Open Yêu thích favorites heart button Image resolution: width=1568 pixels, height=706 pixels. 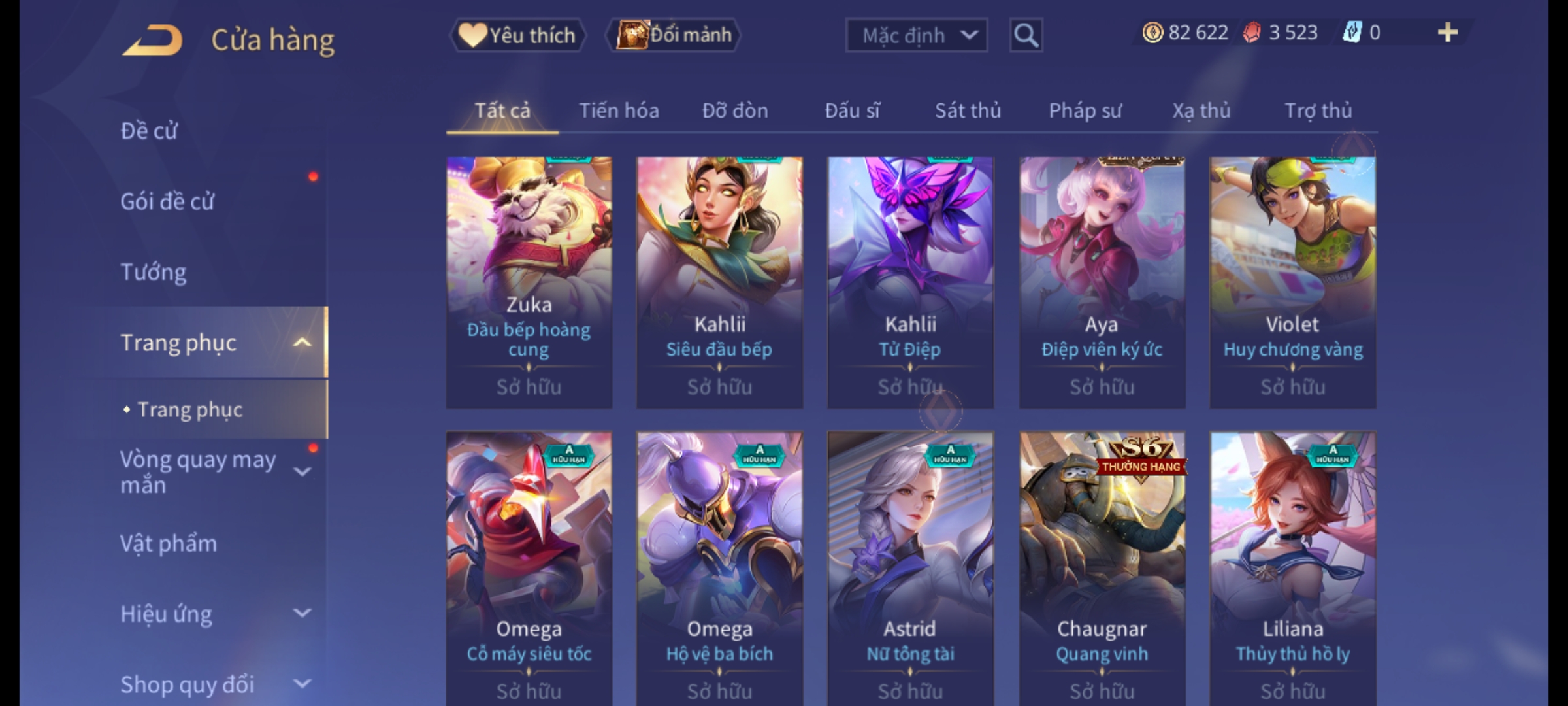(517, 35)
